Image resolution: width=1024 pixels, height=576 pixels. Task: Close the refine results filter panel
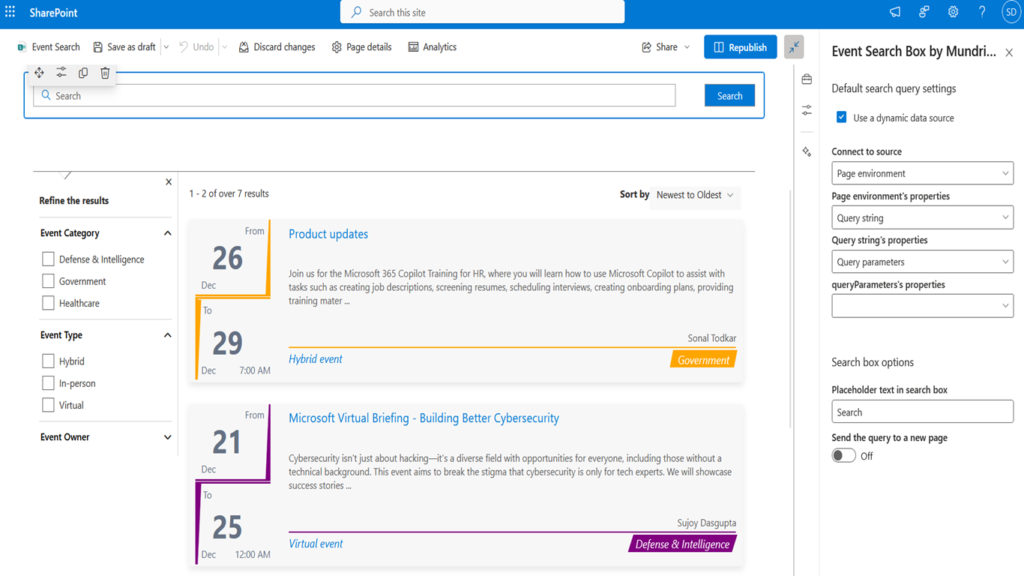(x=168, y=181)
